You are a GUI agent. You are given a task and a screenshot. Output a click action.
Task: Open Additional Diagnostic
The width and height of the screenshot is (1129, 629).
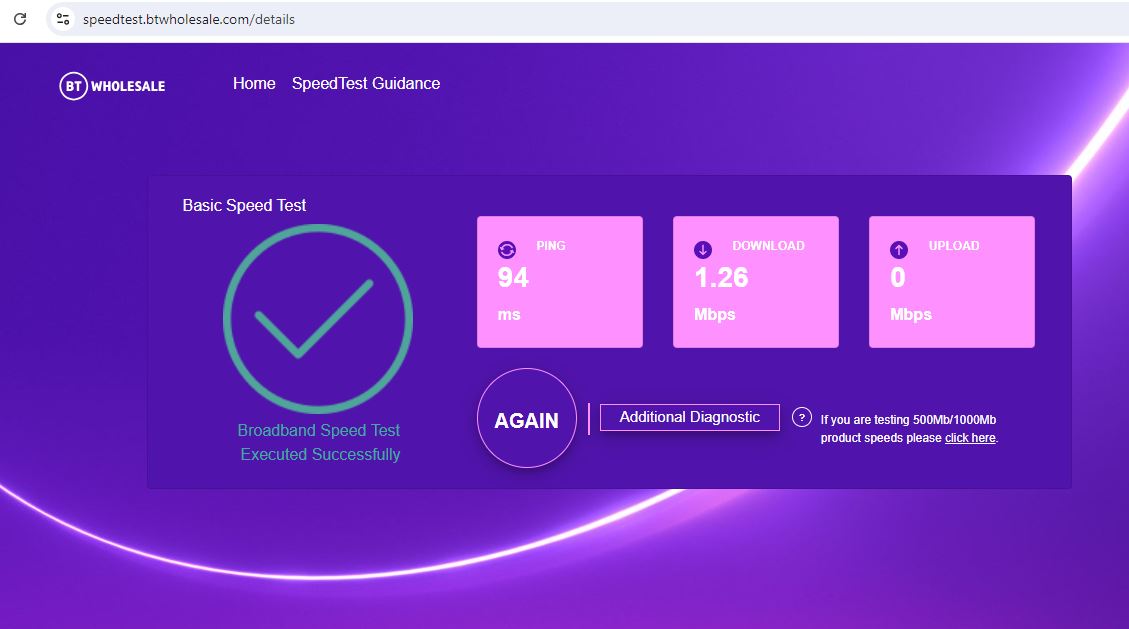(690, 417)
